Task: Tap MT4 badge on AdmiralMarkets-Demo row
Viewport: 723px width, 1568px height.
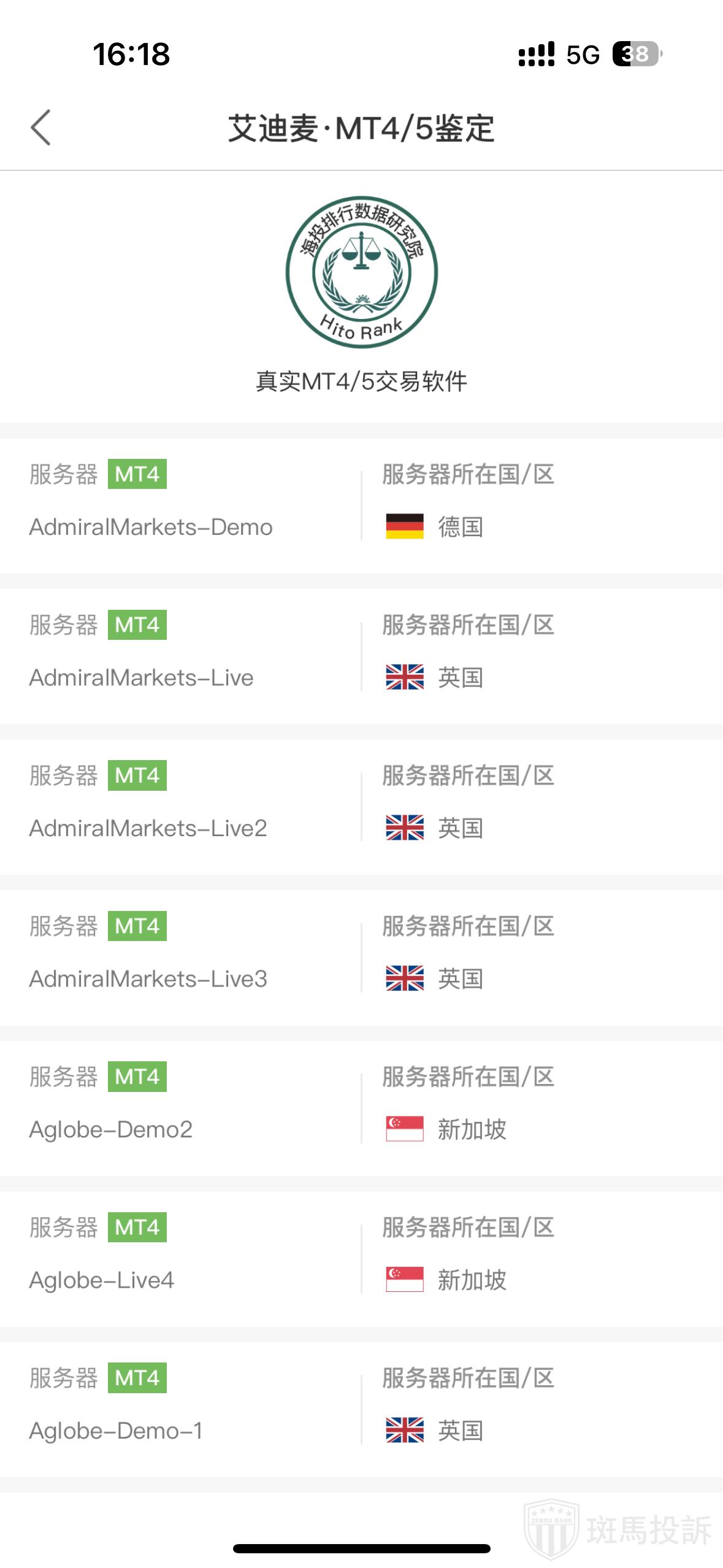Action: (x=137, y=474)
